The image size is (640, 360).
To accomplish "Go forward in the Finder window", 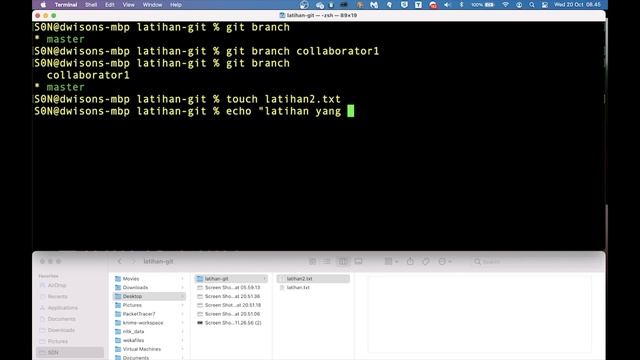I will [133, 261].
